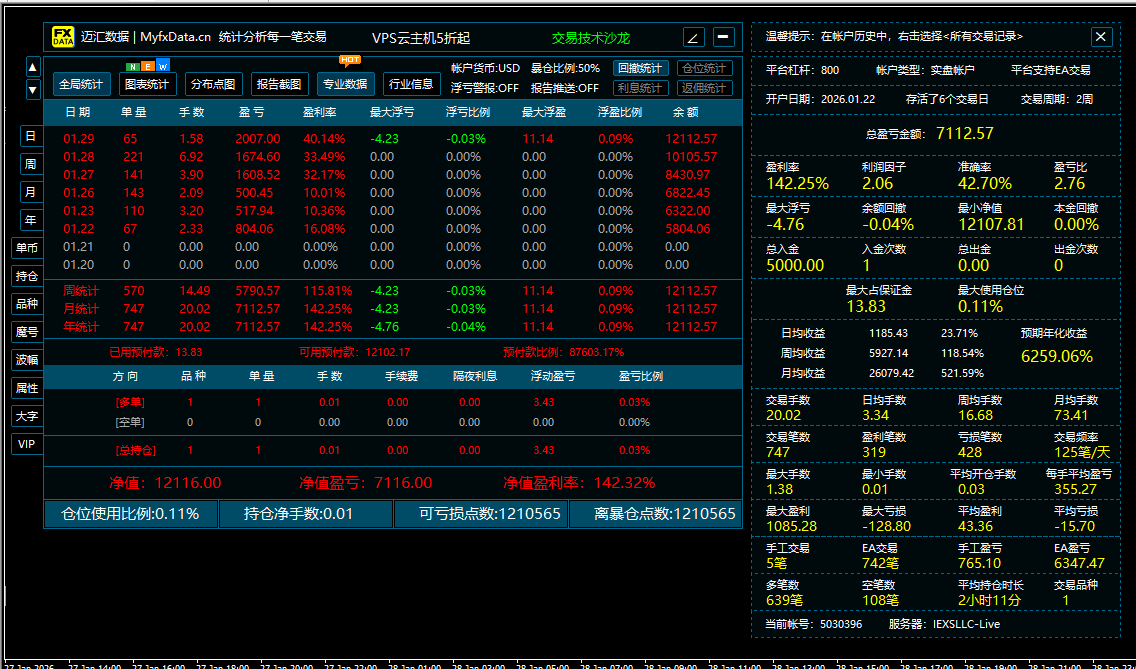Screen dimensions: 1136x669
Task: Click the [空单] short positions row
Action: pyautogui.click(x=392, y=422)
